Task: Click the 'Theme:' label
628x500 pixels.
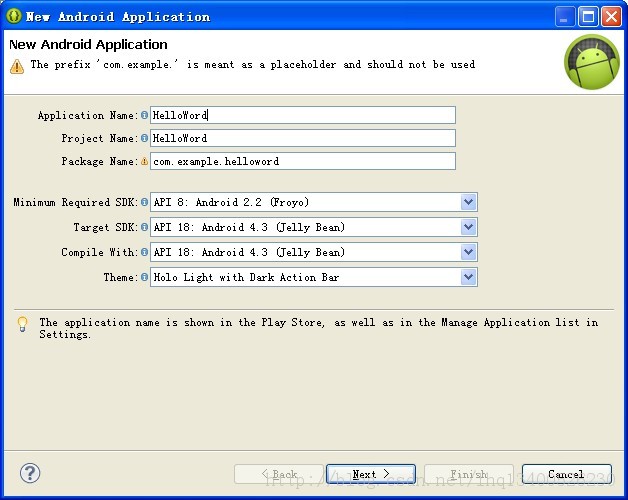Action: coord(121,277)
